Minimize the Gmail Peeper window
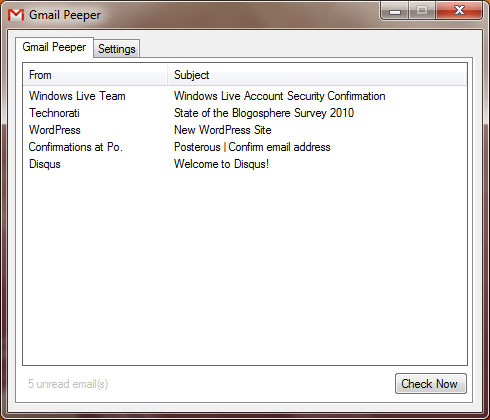Screen dimensions: 490x420 coord(395,11)
